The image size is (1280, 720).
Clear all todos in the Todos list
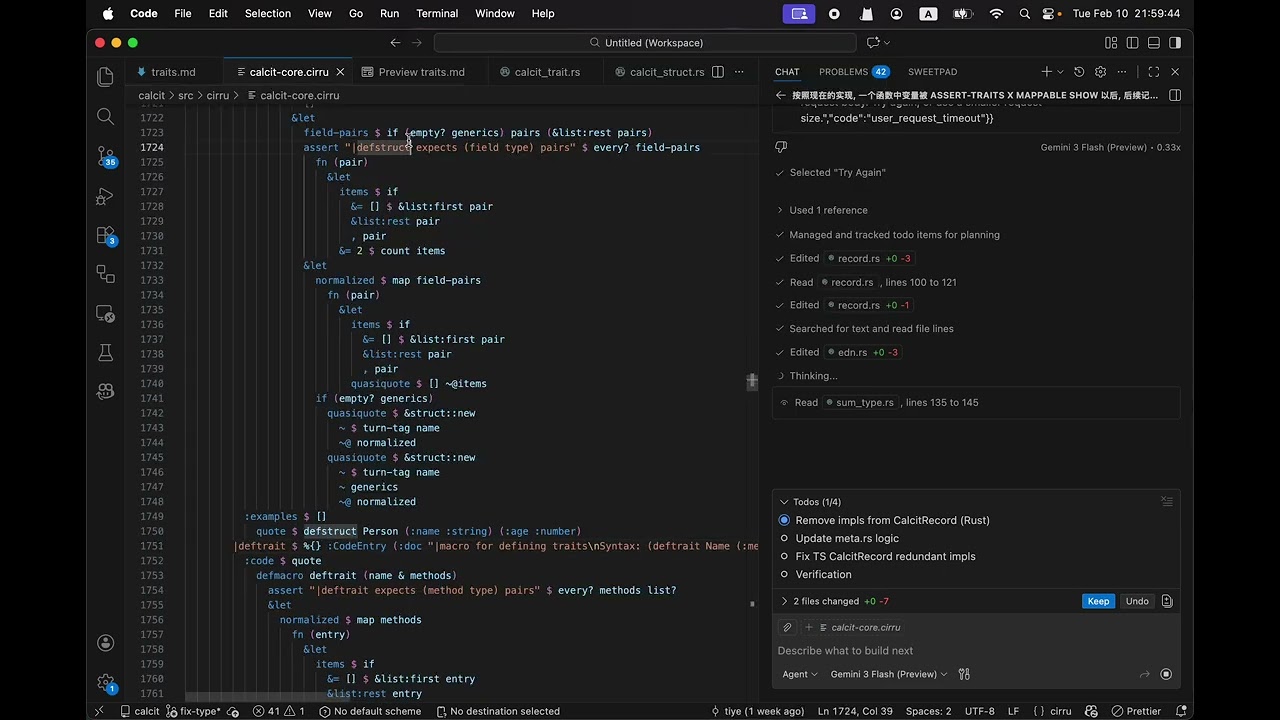(1167, 502)
